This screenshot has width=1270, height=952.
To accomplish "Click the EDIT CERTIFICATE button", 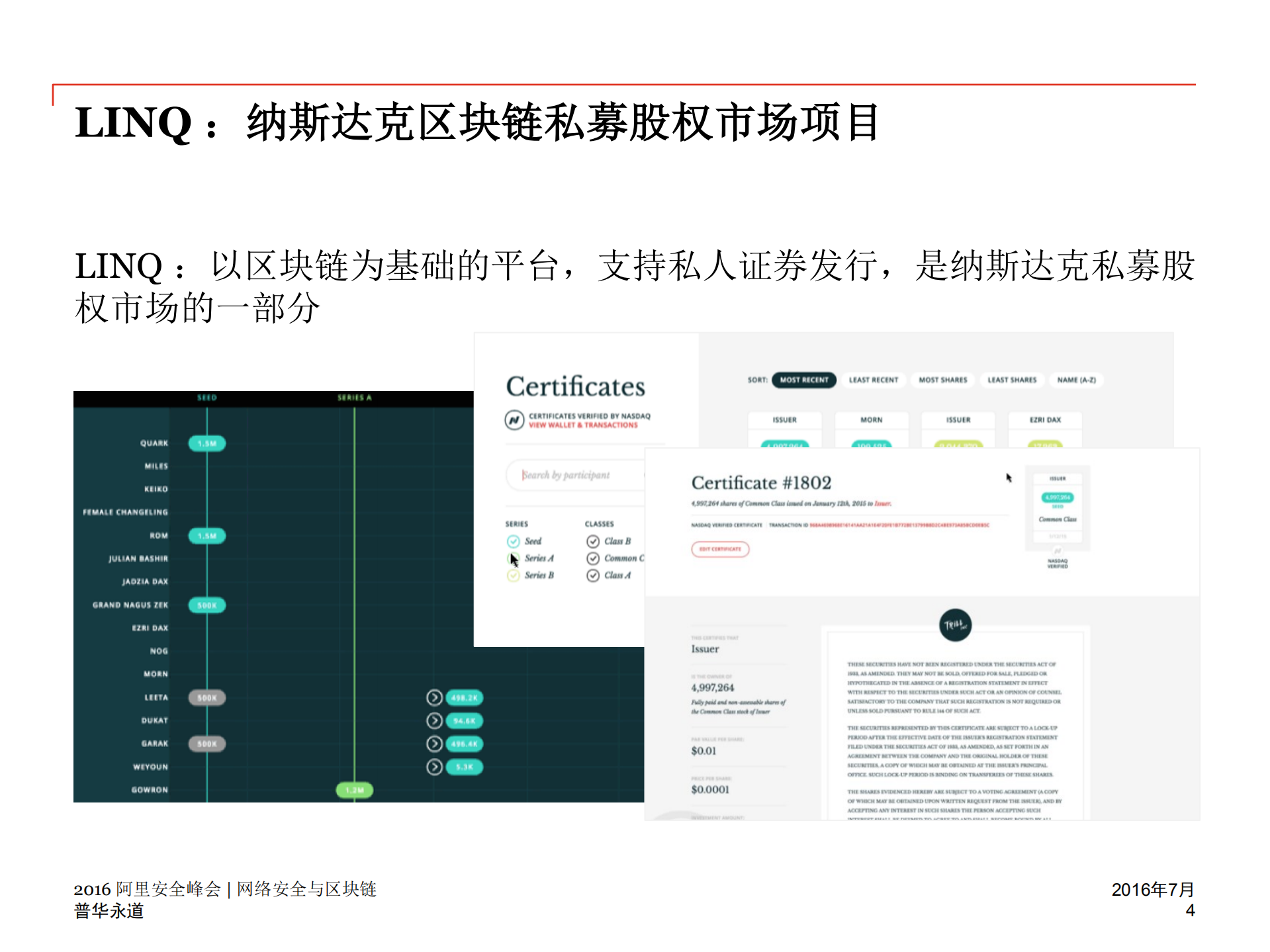I will [720, 550].
